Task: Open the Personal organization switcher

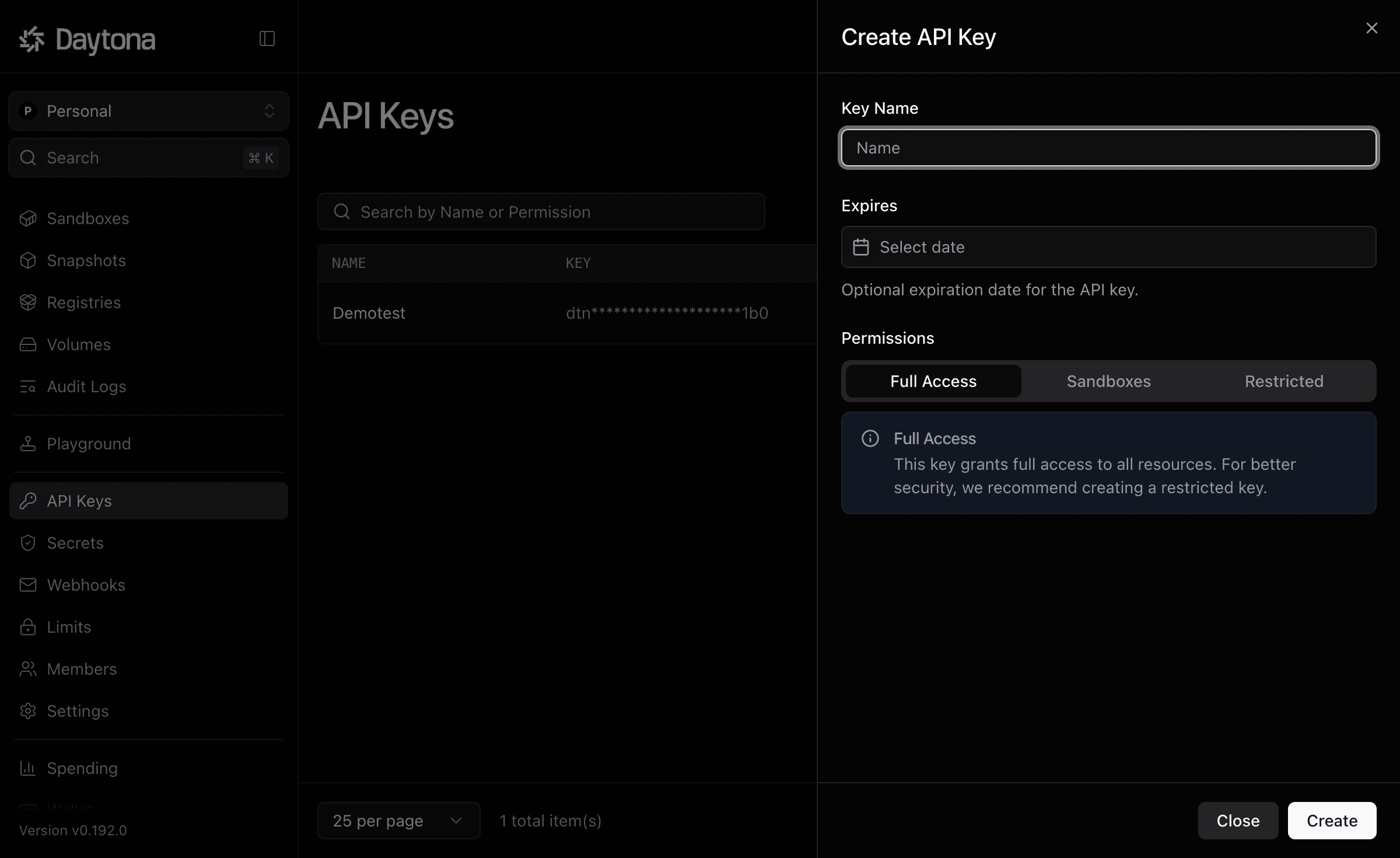Action: [x=149, y=111]
